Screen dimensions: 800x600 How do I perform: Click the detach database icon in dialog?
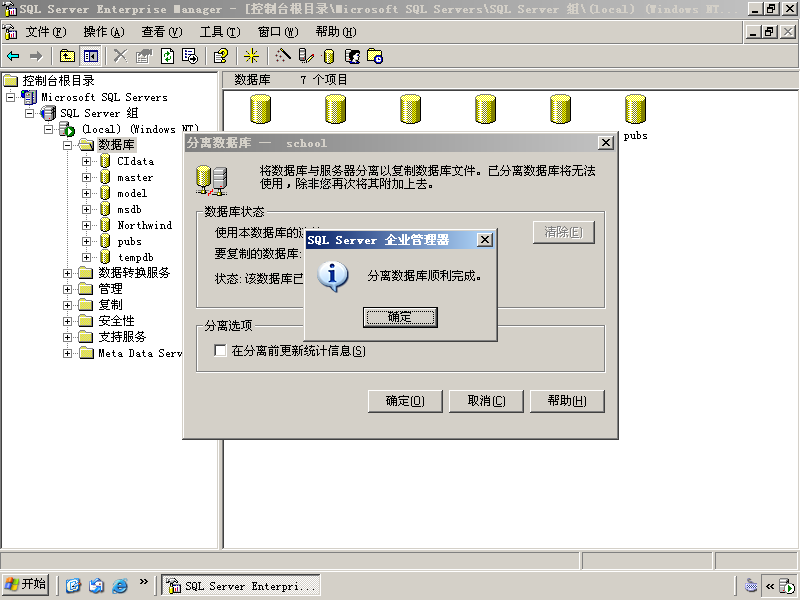click(212, 181)
